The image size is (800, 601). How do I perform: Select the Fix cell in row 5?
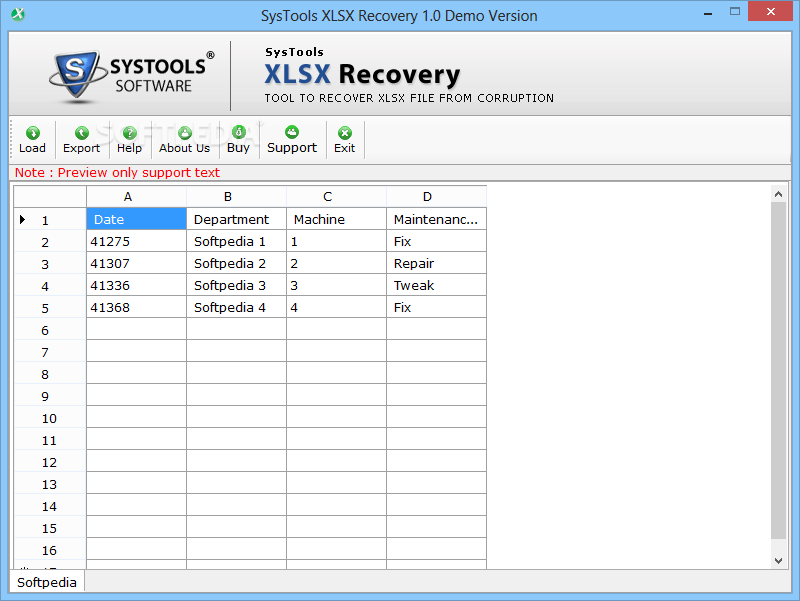[x=436, y=307]
